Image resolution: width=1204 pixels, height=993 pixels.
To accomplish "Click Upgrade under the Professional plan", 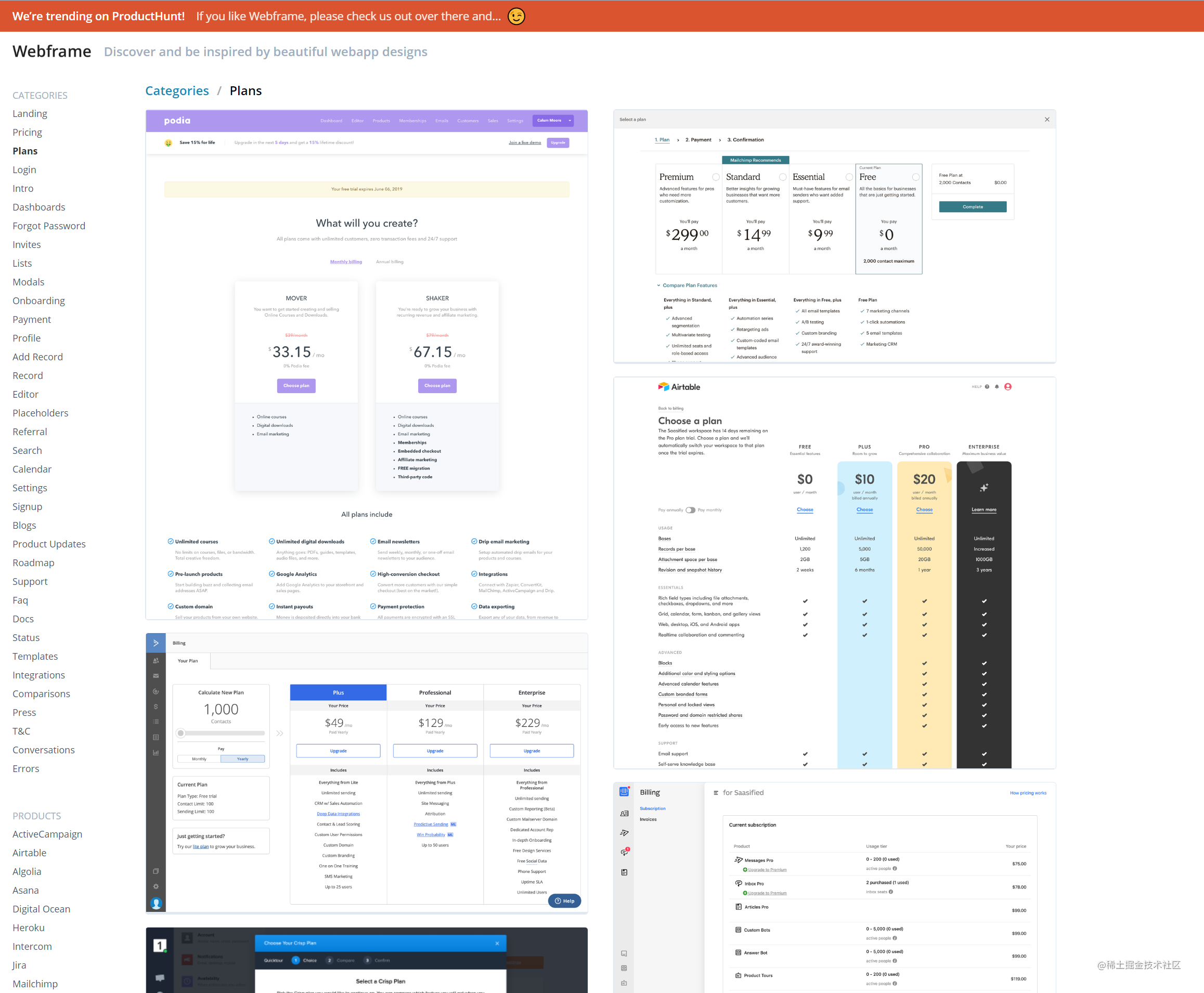I will pos(435,751).
